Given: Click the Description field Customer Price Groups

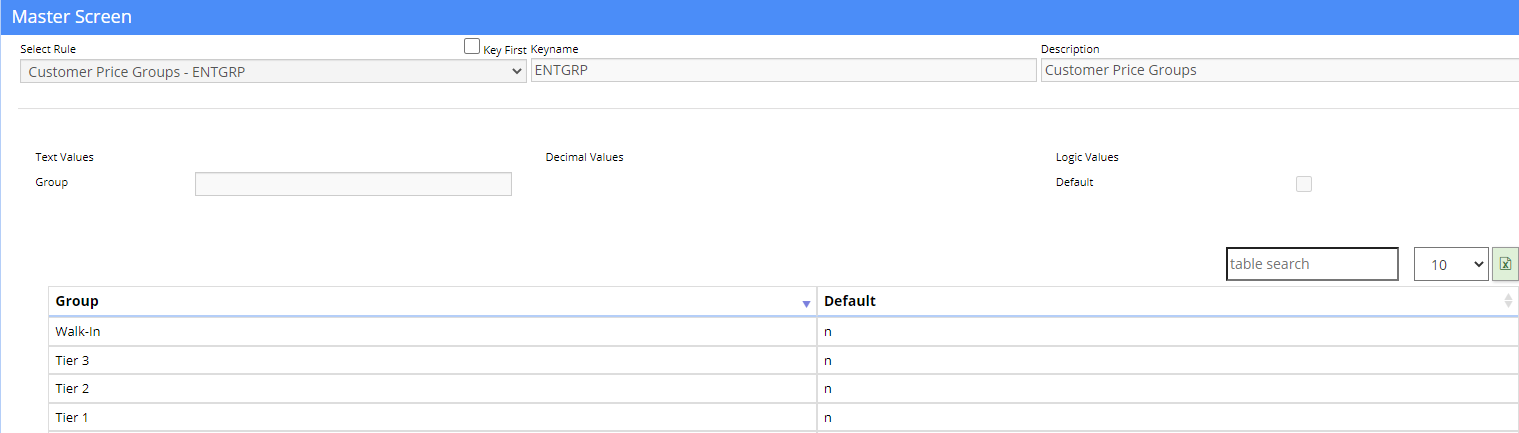Looking at the screenshot, I should click(x=1280, y=70).
